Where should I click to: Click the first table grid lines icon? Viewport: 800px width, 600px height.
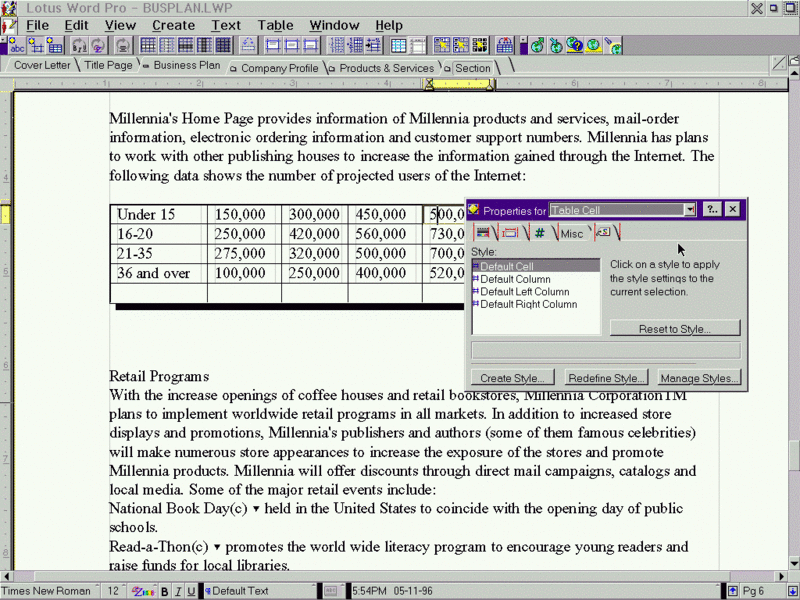pos(148,46)
